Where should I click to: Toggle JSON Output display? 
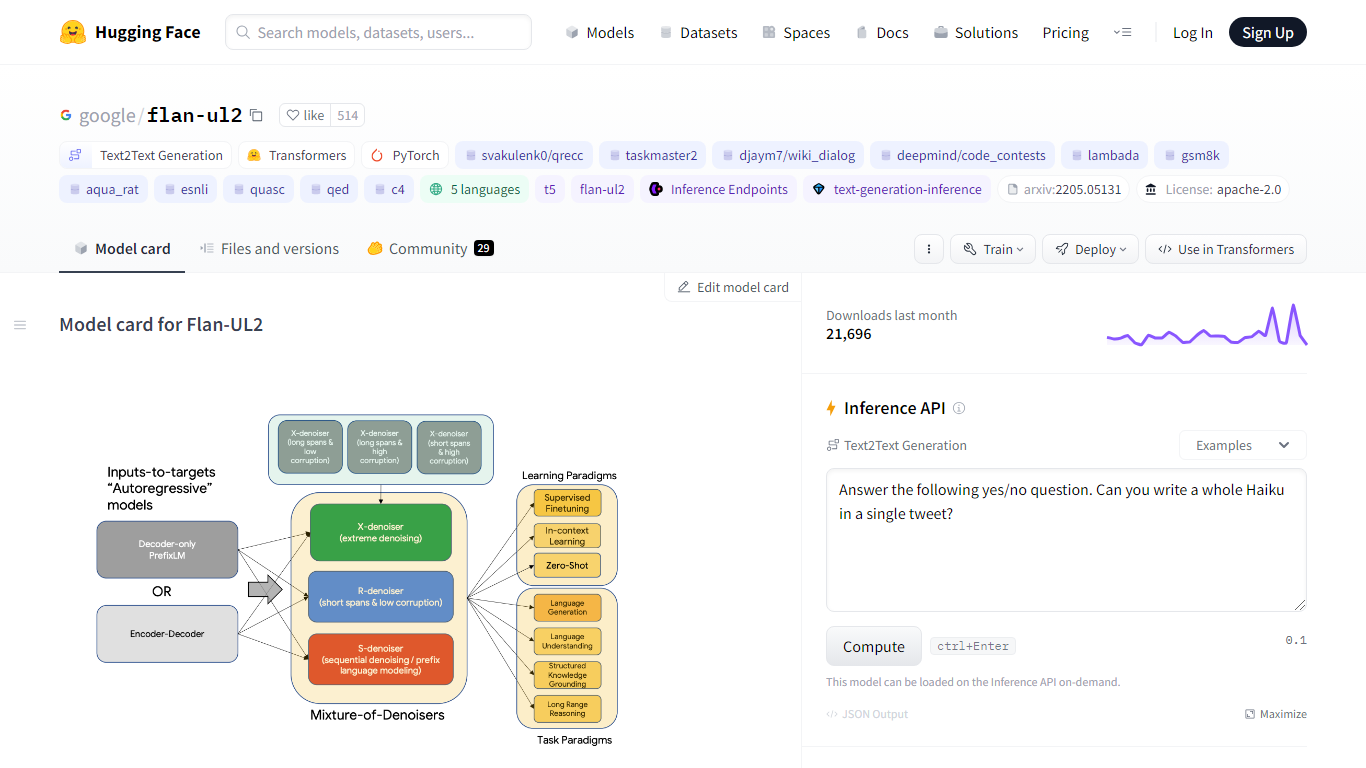(x=867, y=714)
